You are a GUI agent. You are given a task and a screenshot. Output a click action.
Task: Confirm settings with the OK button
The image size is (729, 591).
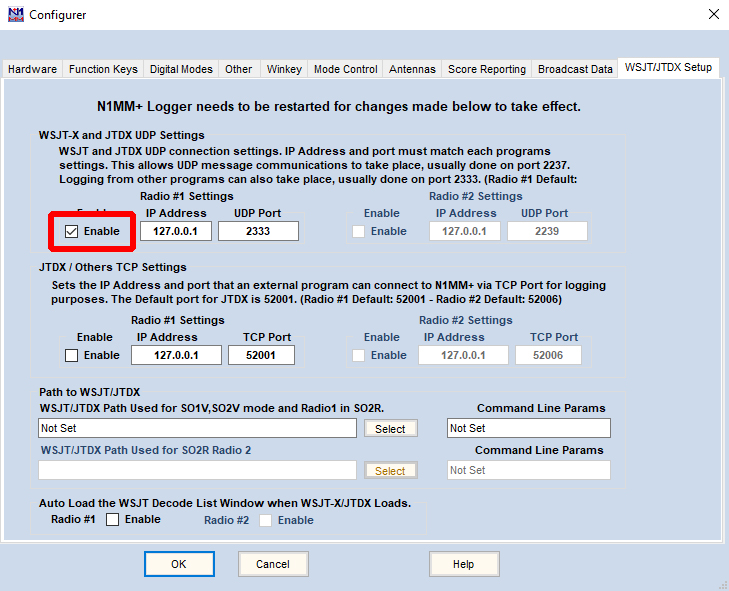(x=179, y=564)
